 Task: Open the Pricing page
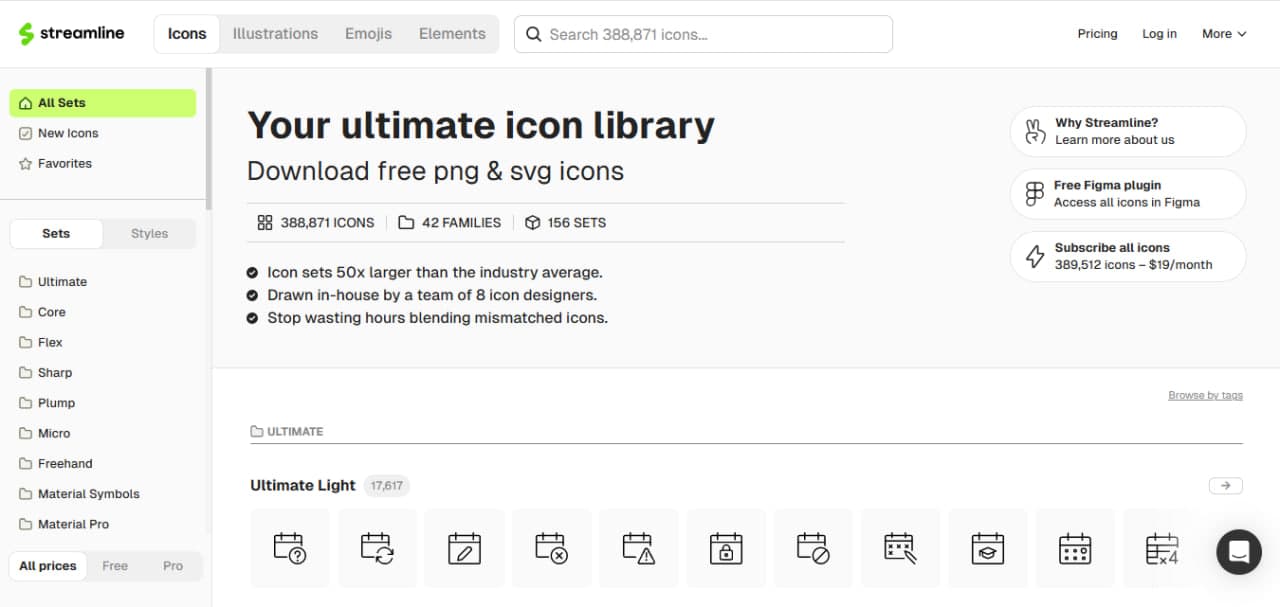(x=1097, y=34)
